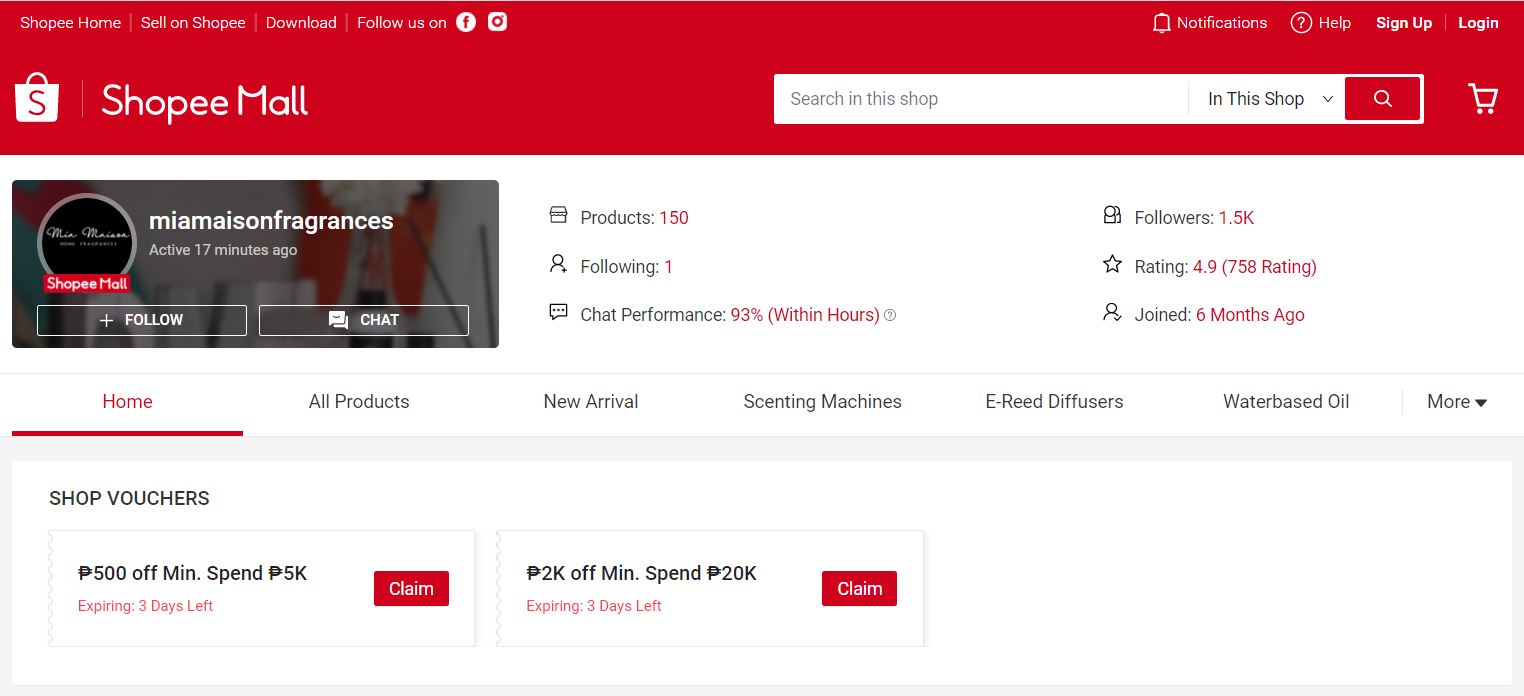Click the Rating star icon
Image resolution: width=1524 pixels, height=696 pixels.
(x=1112, y=264)
